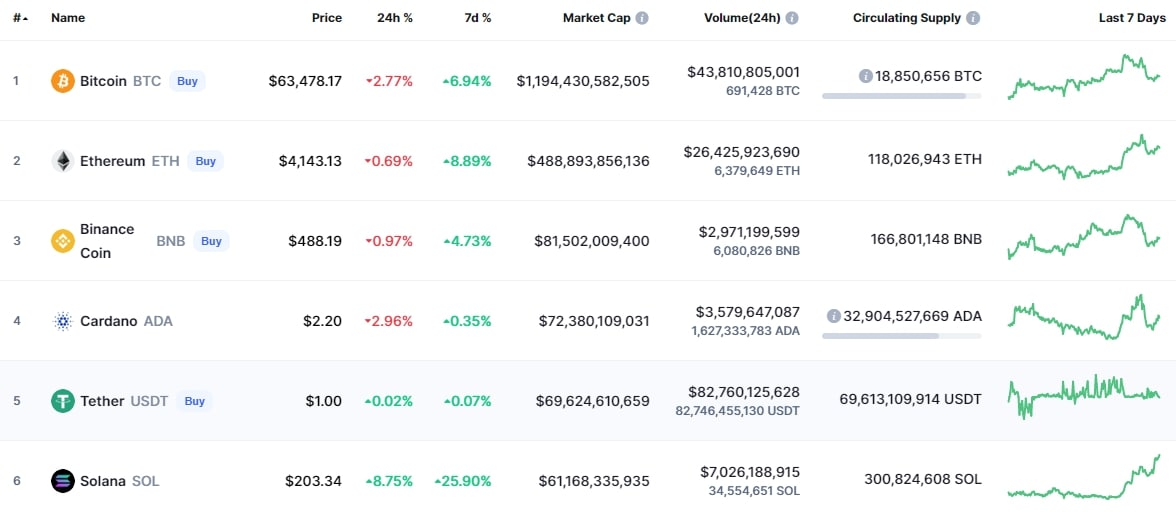Image resolution: width=1176 pixels, height=516 pixels.
Task: Sort table by 24h % column header
Action: pos(394,18)
